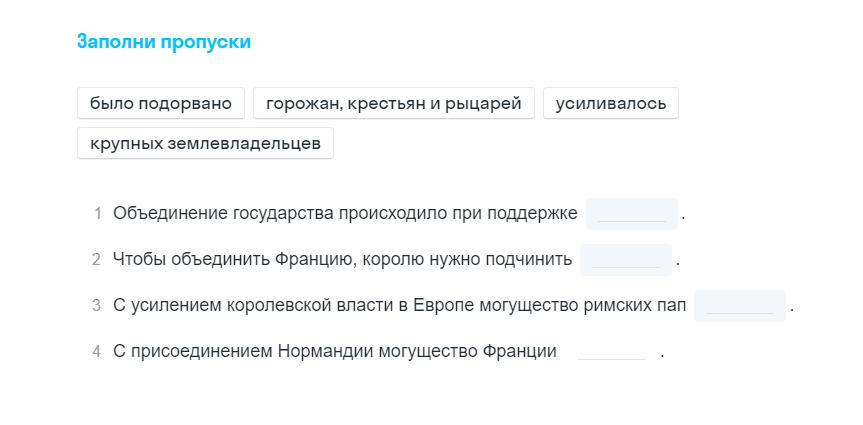Click the 'Заполни пропуски' heading
The width and height of the screenshot is (863, 425).
[164, 42]
